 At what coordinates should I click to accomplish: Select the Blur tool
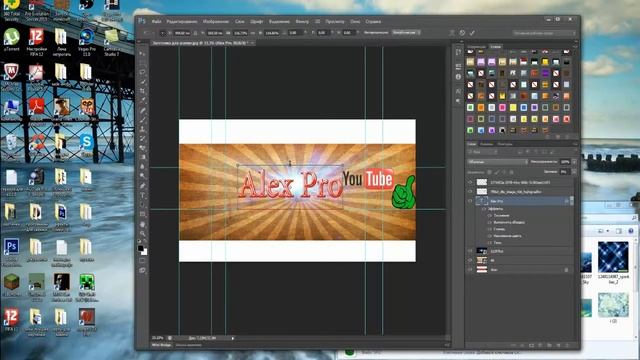(142, 167)
